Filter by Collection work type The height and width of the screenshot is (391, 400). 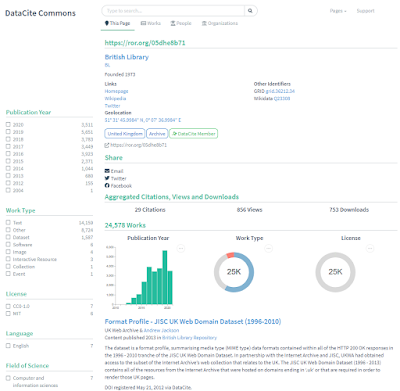click(8, 267)
